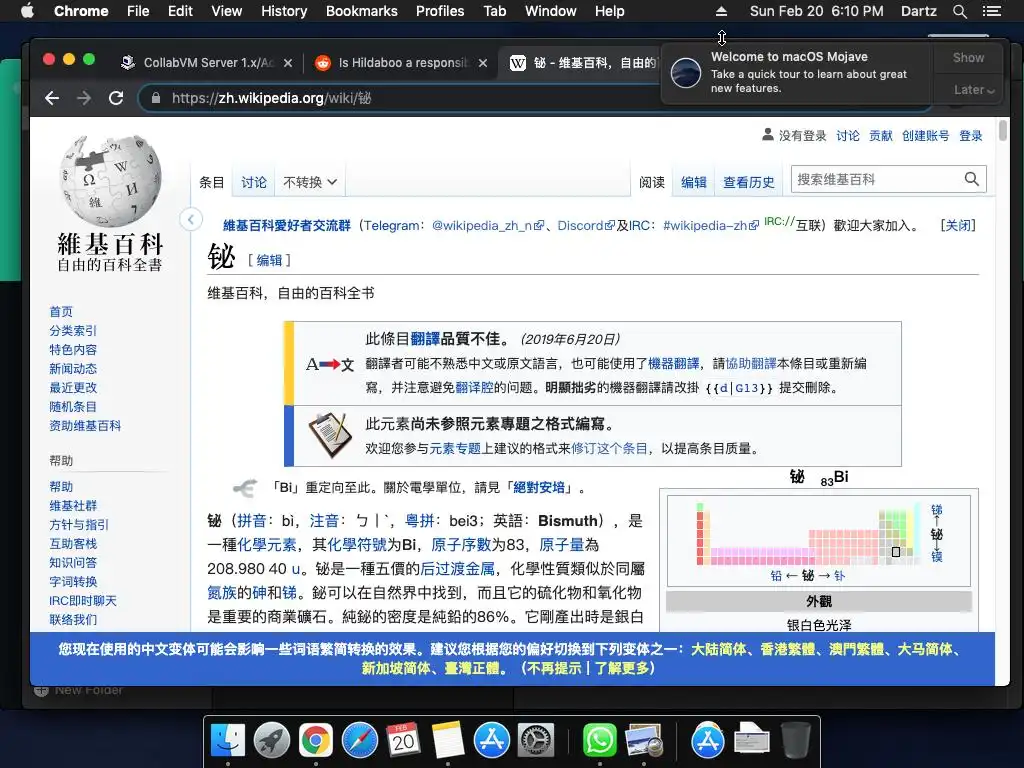Click the 后过渡金属 link in article
The width and height of the screenshot is (1024, 768).
(x=457, y=569)
